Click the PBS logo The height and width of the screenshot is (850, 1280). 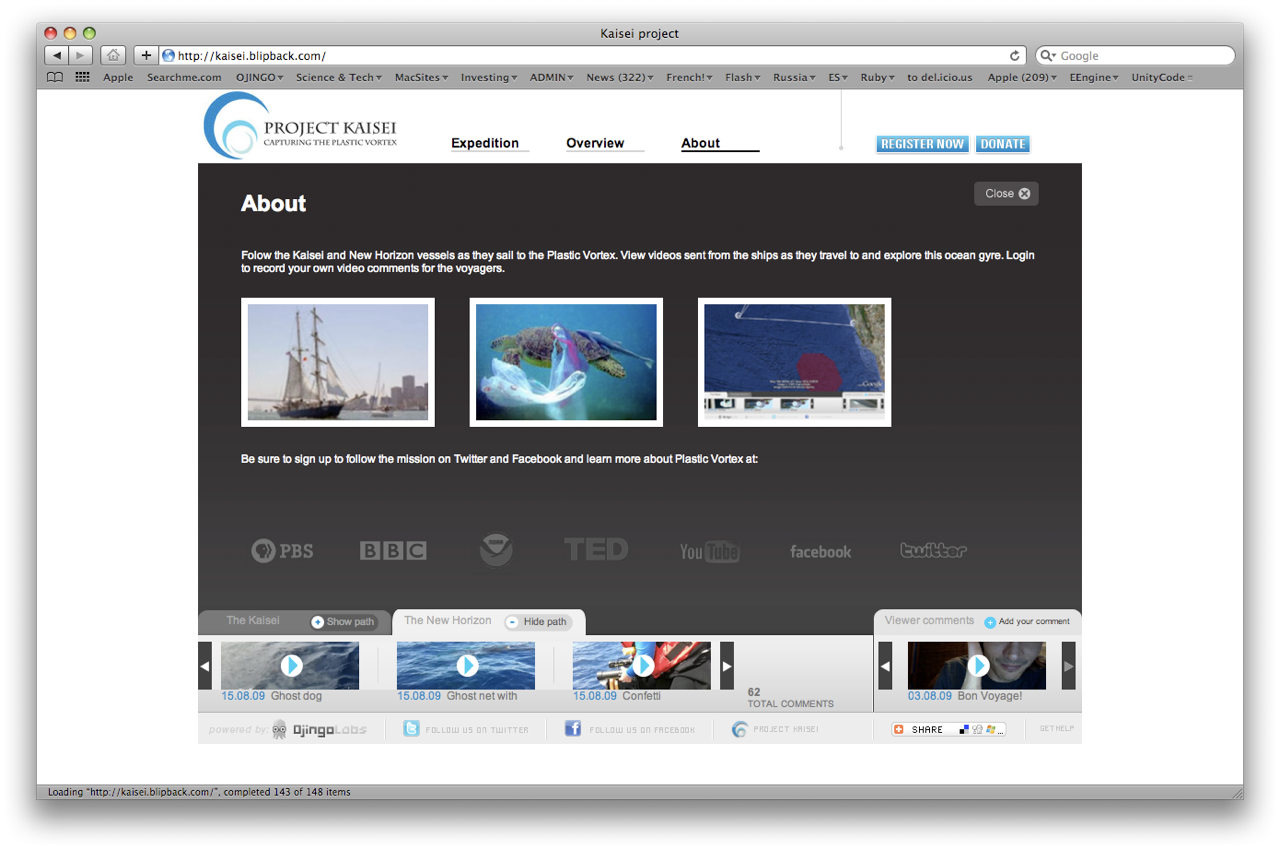(282, 550)
